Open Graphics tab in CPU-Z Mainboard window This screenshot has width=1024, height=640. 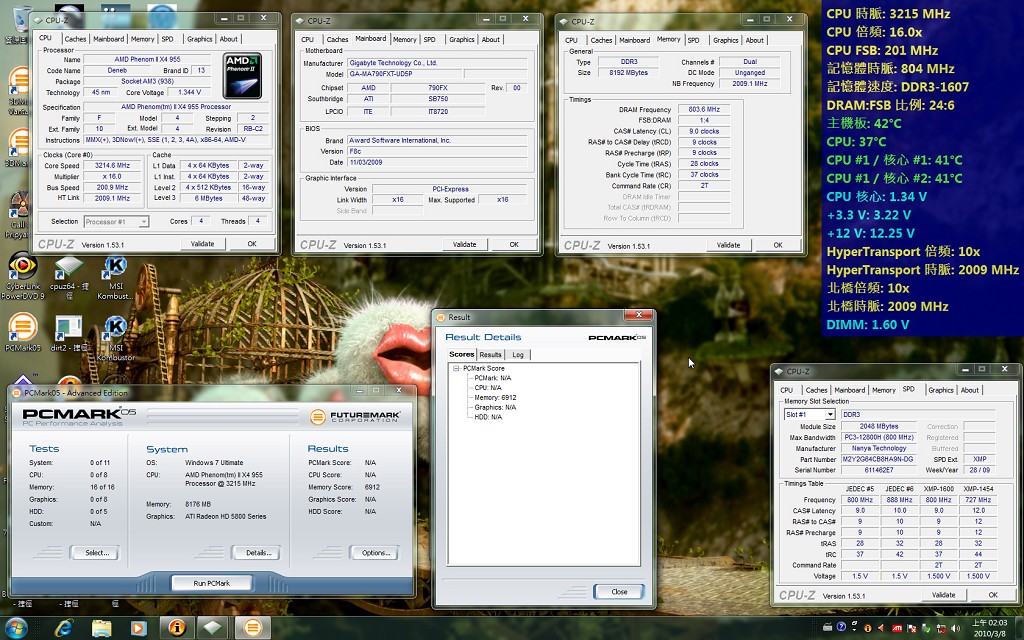pyautogui.click(x=462, y=40)
